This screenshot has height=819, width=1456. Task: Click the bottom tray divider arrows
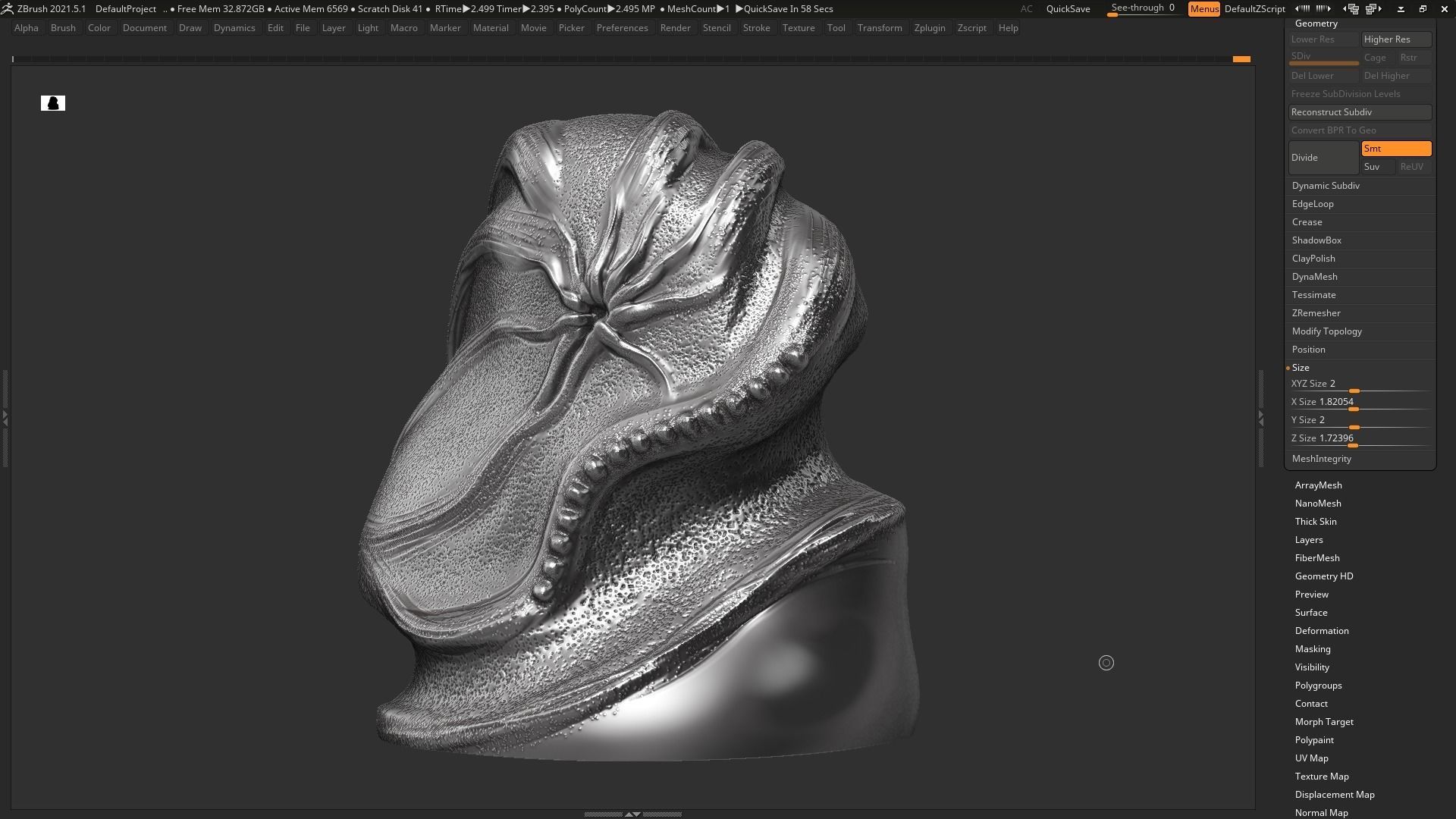coord(632,814)
